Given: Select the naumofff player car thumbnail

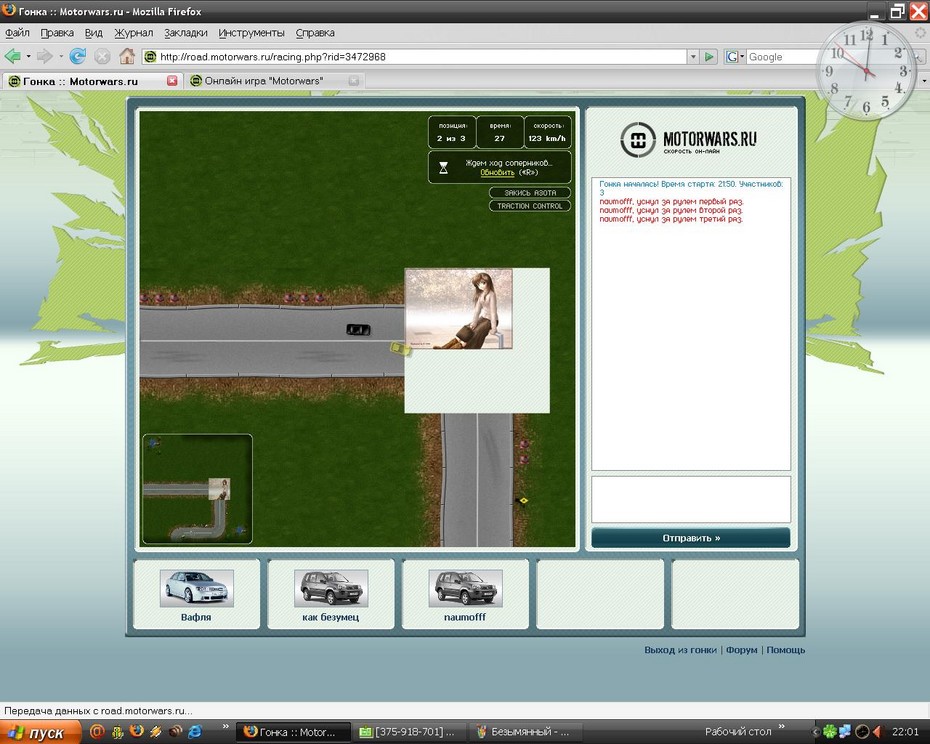Looking at the screenshot, I should (466, 588).
